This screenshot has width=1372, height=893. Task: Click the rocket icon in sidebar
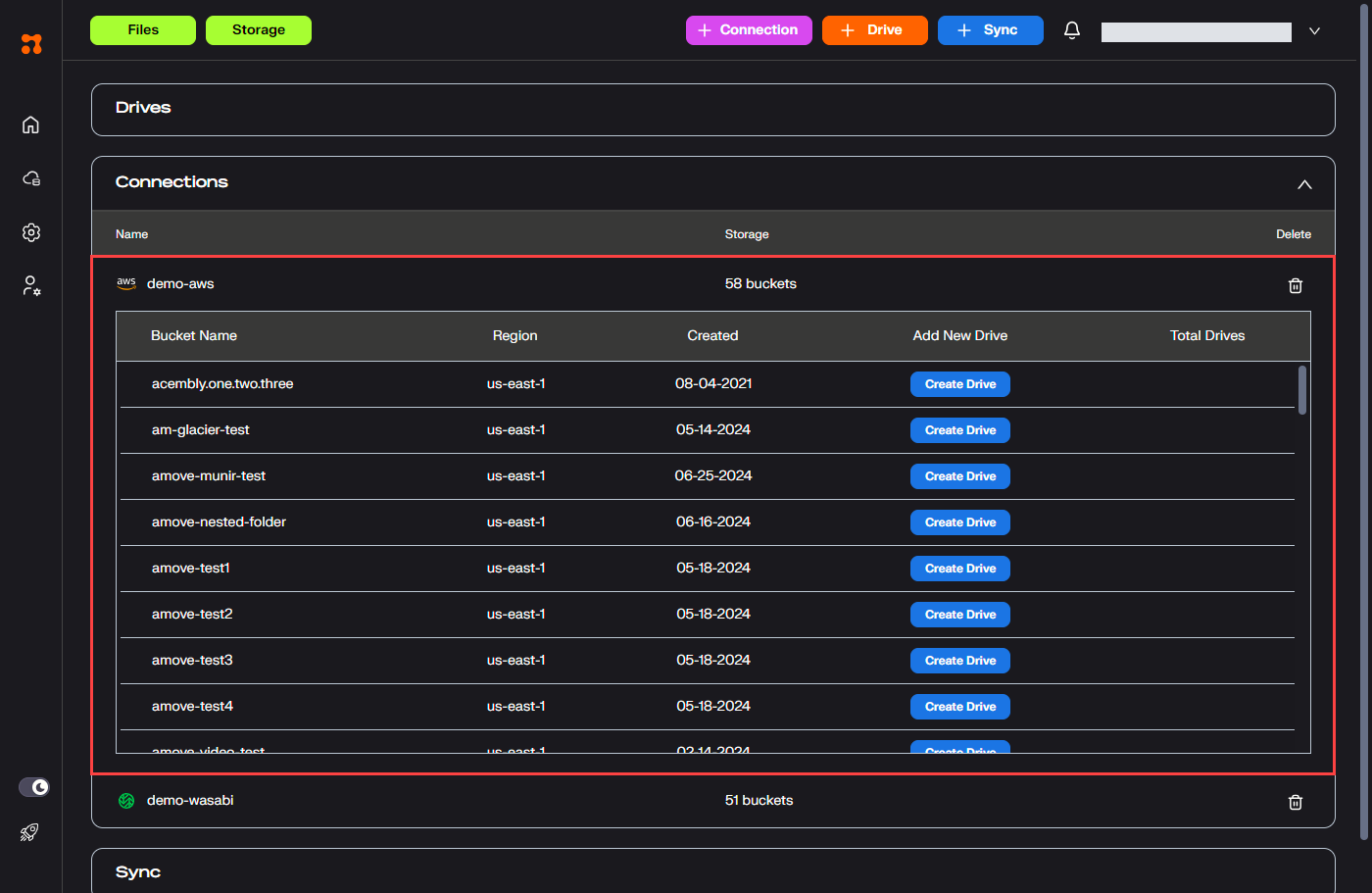point(29,832)
